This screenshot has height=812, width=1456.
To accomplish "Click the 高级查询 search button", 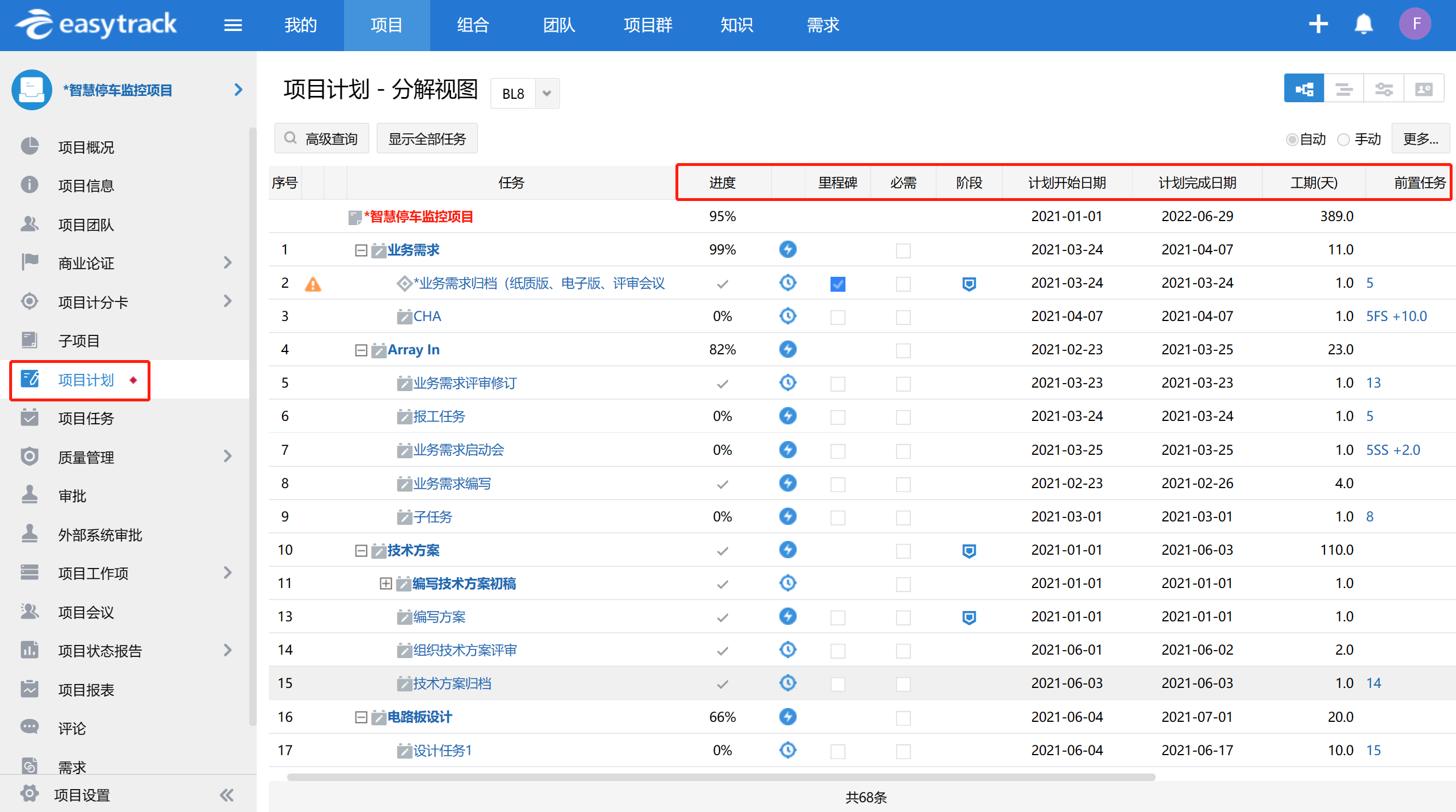I will coord(322,139).
